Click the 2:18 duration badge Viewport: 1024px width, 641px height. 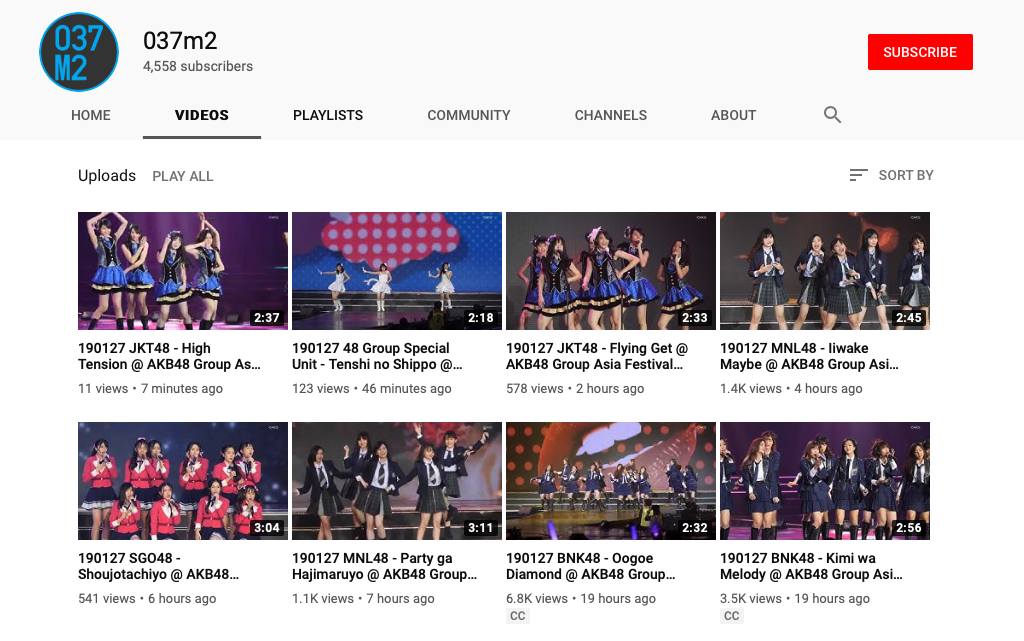(481, 318)
